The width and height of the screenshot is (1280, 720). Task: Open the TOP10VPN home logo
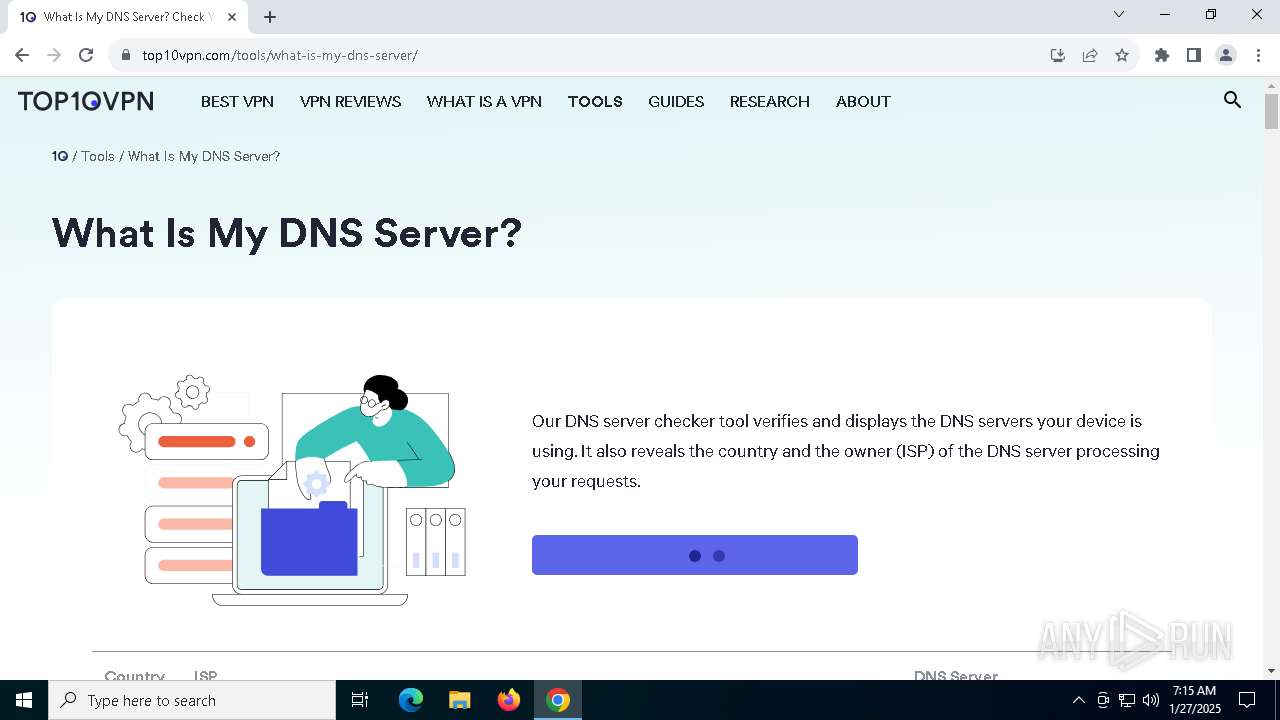click(86, 101)
